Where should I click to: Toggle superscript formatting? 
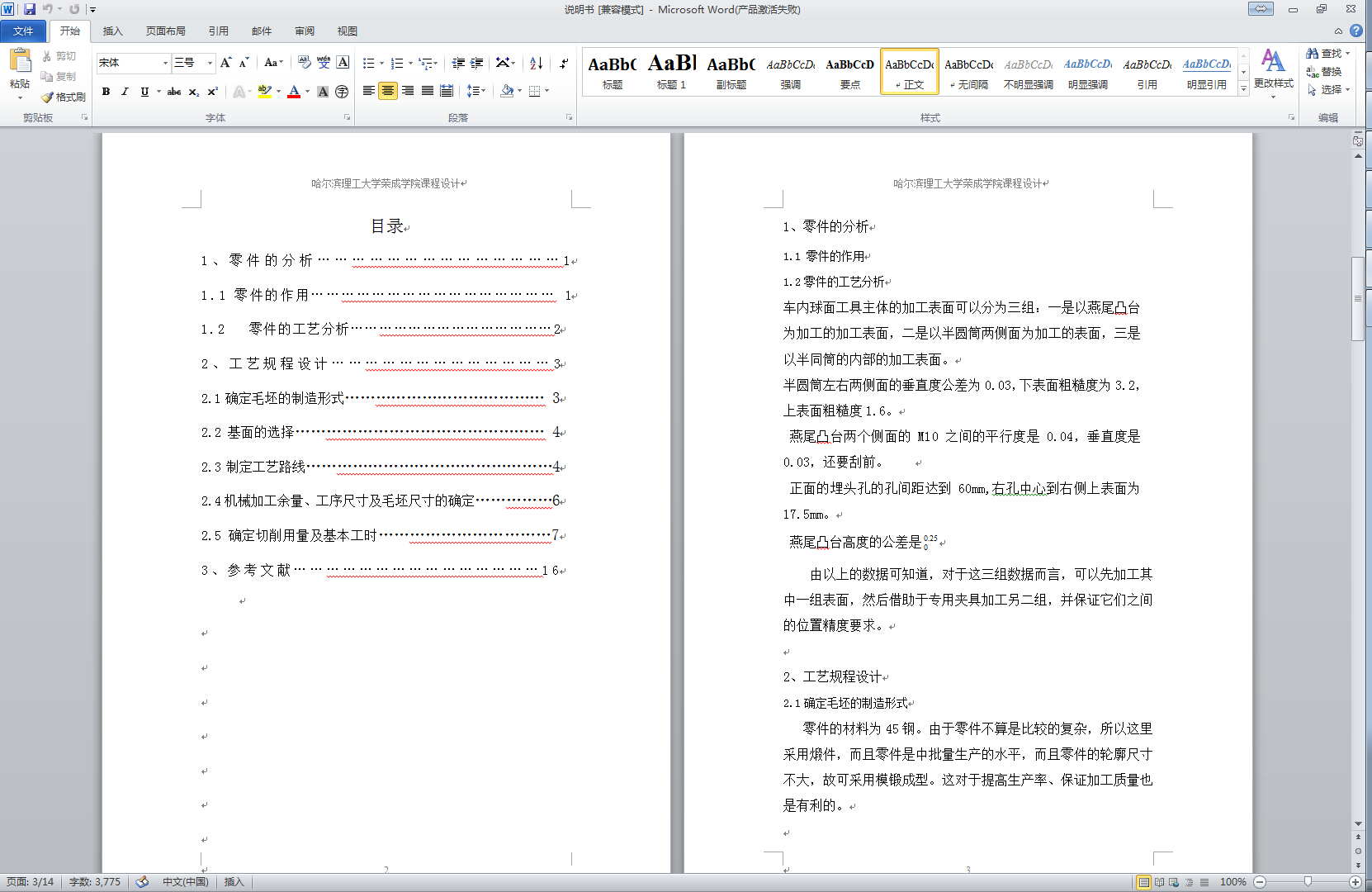(212, 92)
